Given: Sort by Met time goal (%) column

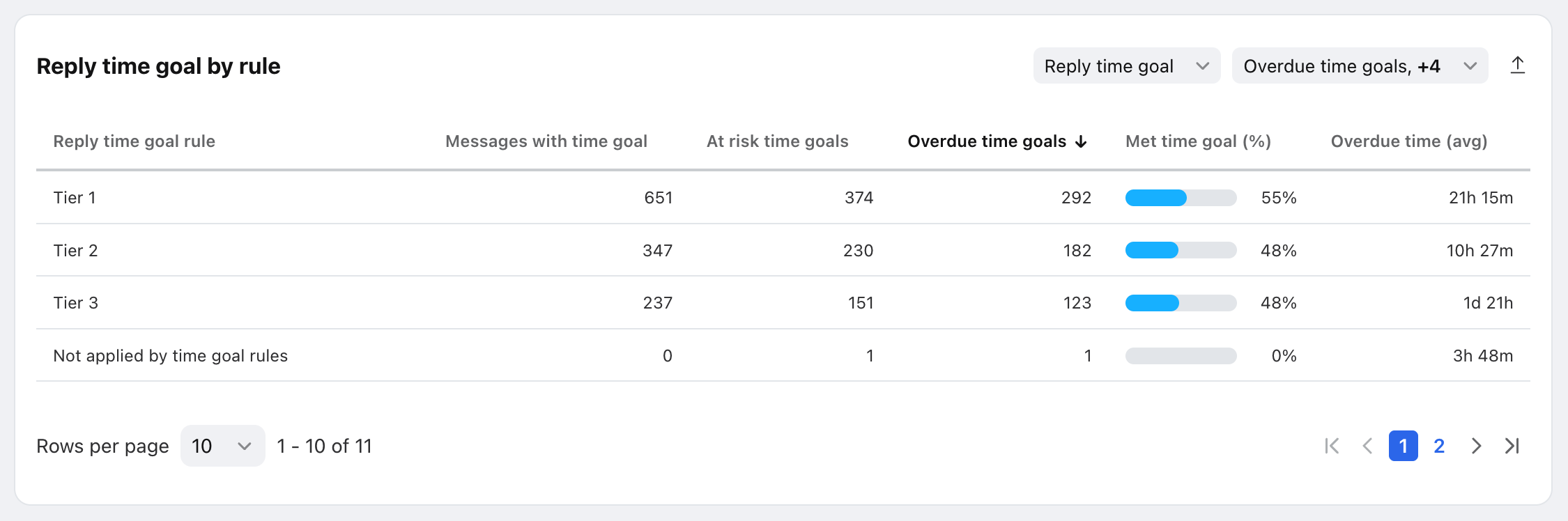Looking at the screenshot, I should point(1199,141).
